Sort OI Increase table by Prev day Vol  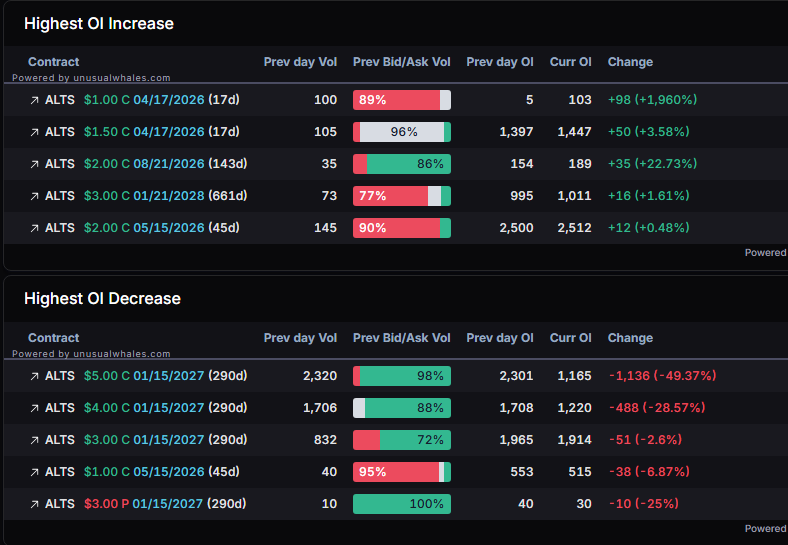tap(300, 62)
